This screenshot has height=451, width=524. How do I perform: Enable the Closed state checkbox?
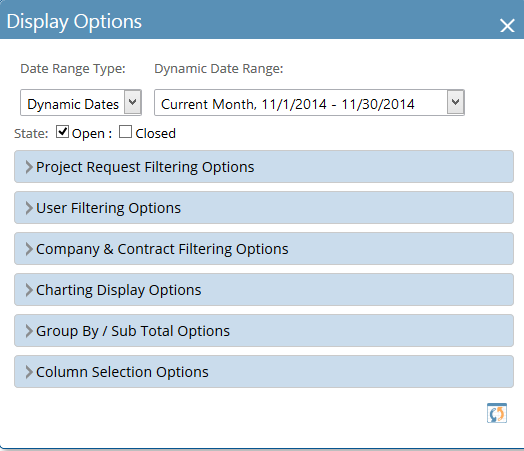(125, 132)
